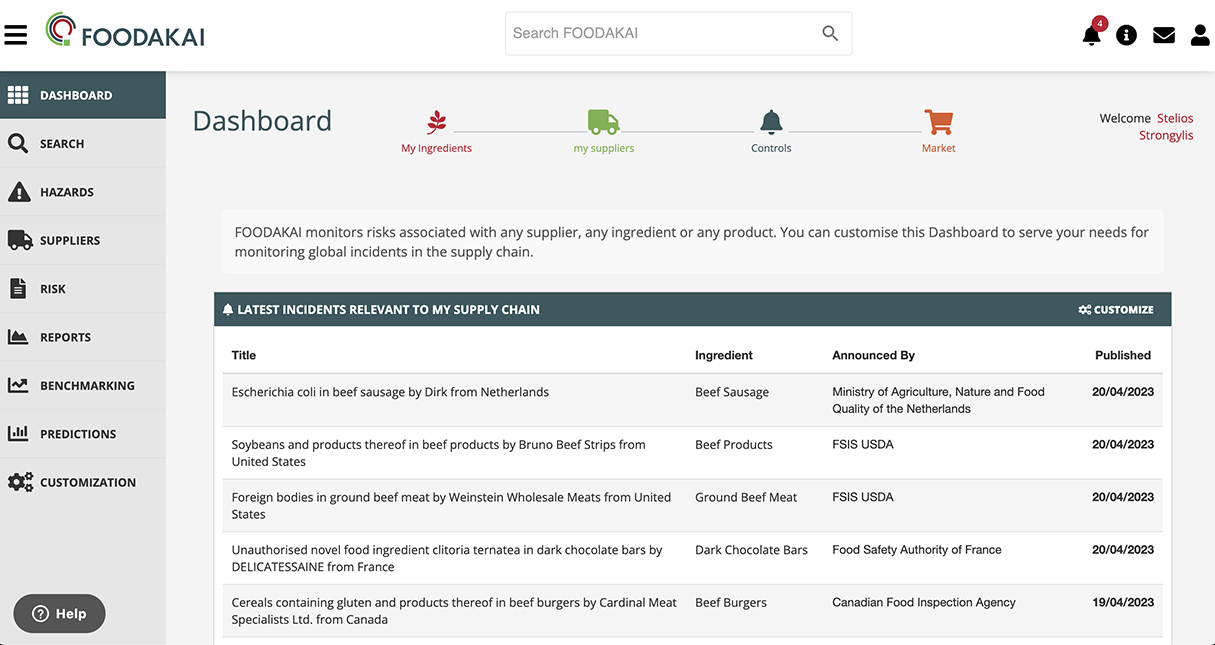Click the Suppliers truck icon in sidebar
1215x645 pixels.
19,240
